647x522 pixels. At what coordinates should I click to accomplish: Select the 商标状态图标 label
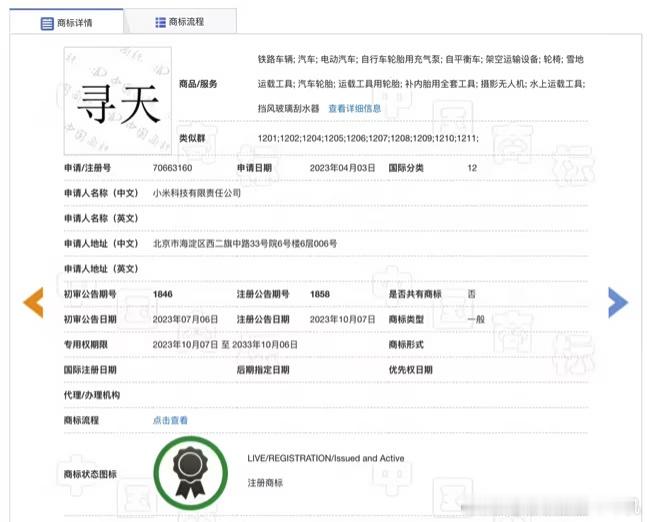point(90,474)
